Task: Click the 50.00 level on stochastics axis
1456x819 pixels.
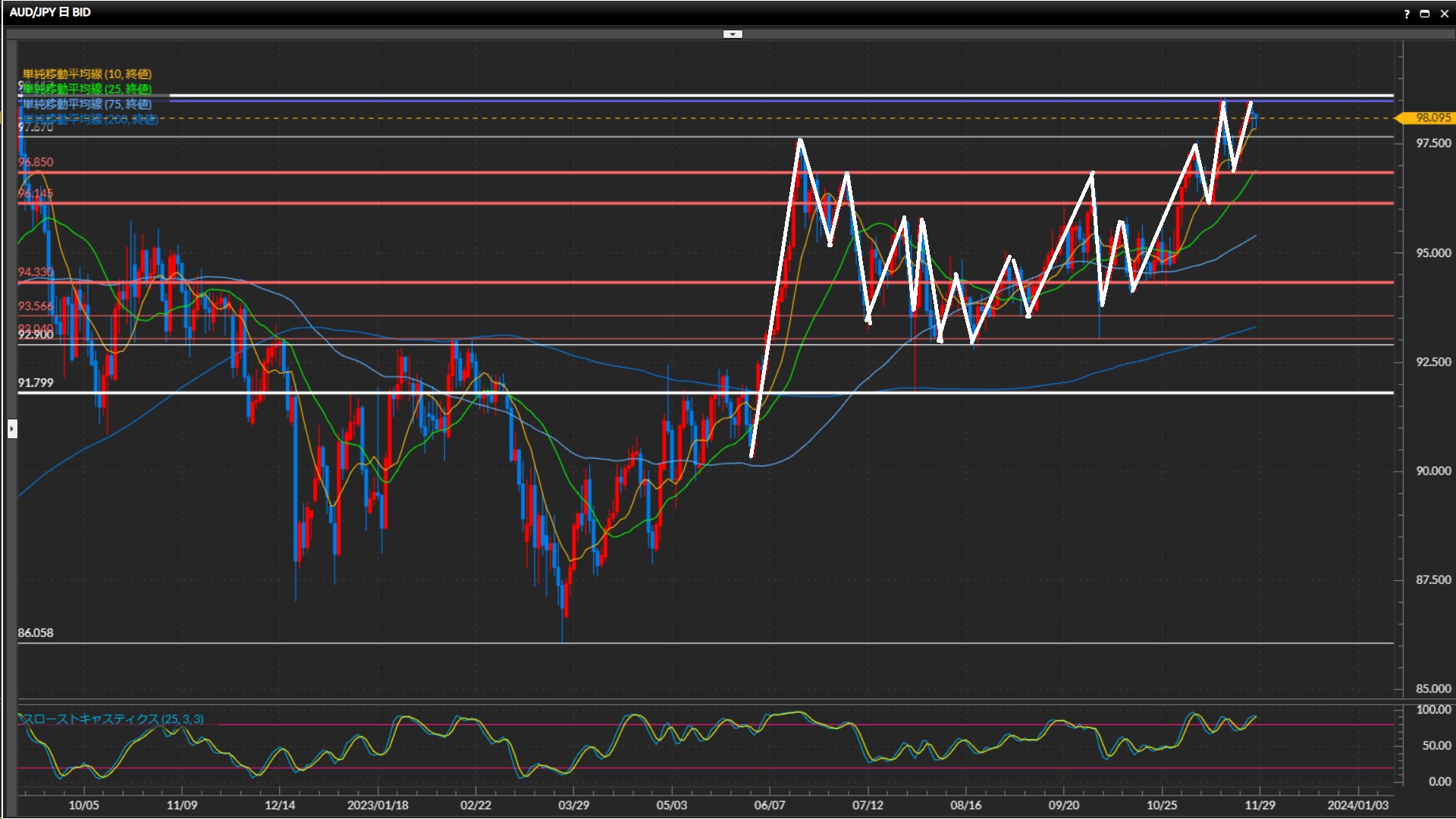Action: point(1436,745)
